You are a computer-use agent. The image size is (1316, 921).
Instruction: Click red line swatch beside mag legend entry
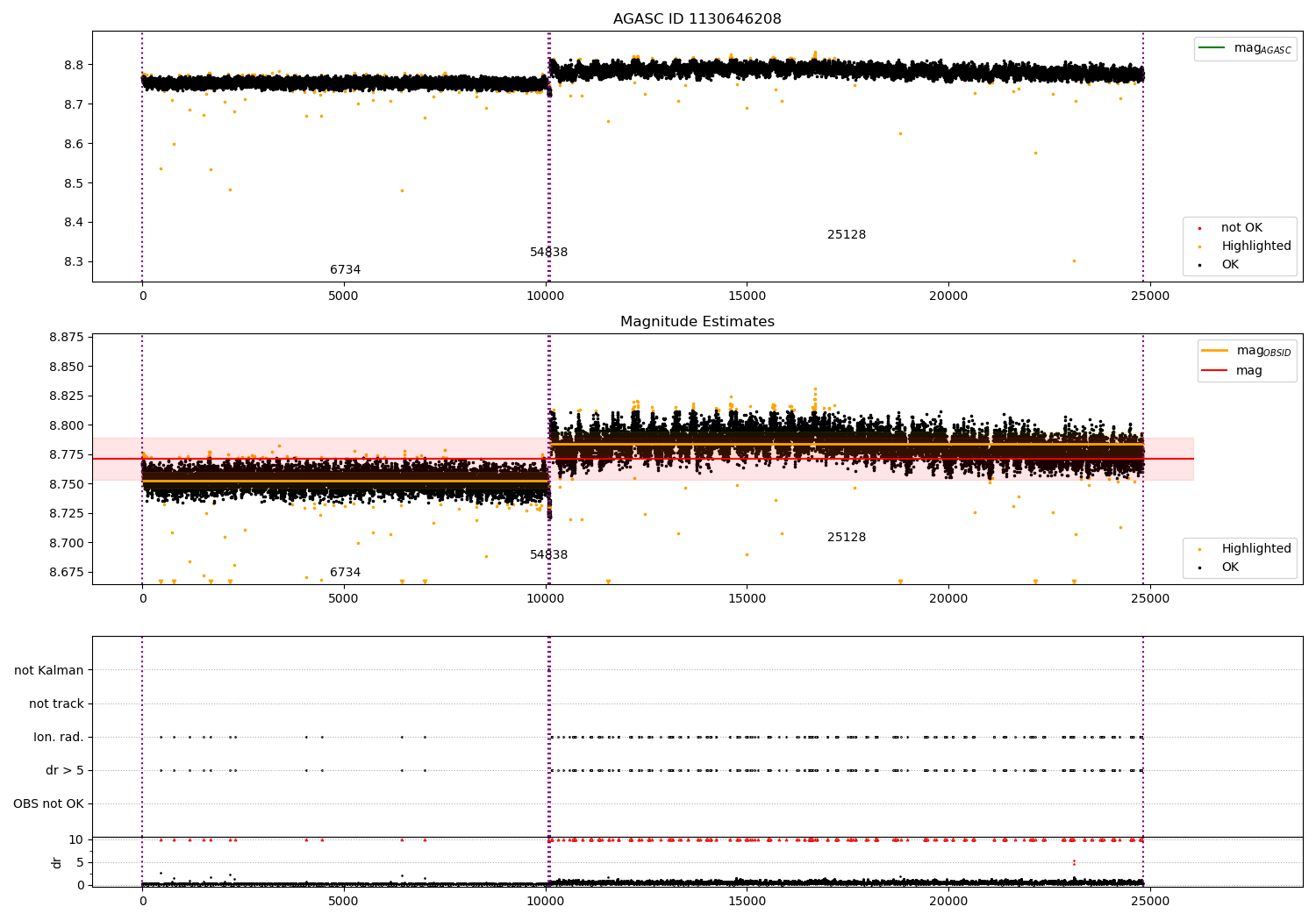(x=1215, y=371)
